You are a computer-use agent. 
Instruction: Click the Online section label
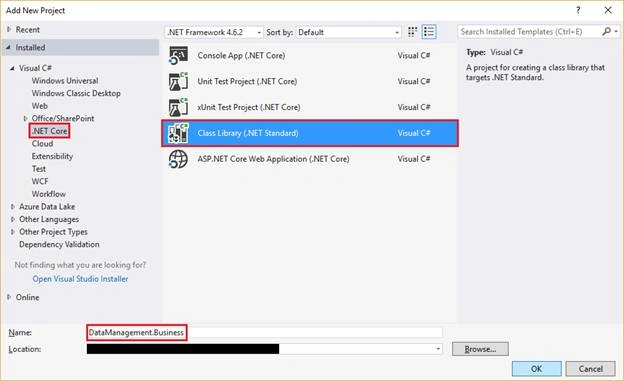[x=27, y=297]
